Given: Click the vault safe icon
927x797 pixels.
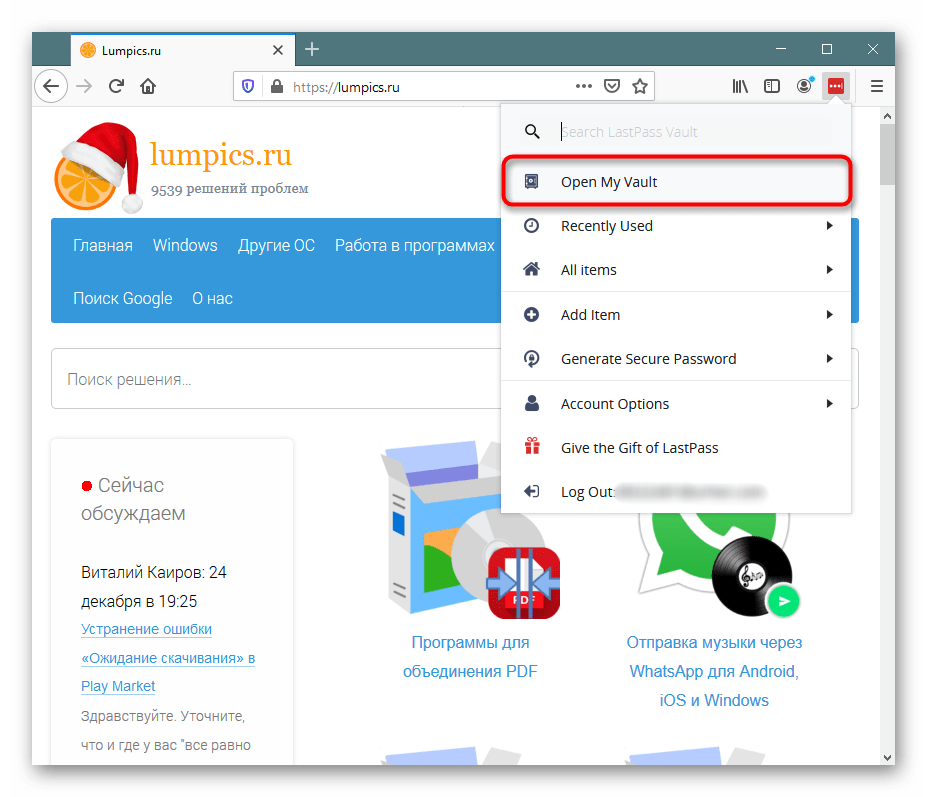Looking at the screenshot, I should (x=531, y=182).
